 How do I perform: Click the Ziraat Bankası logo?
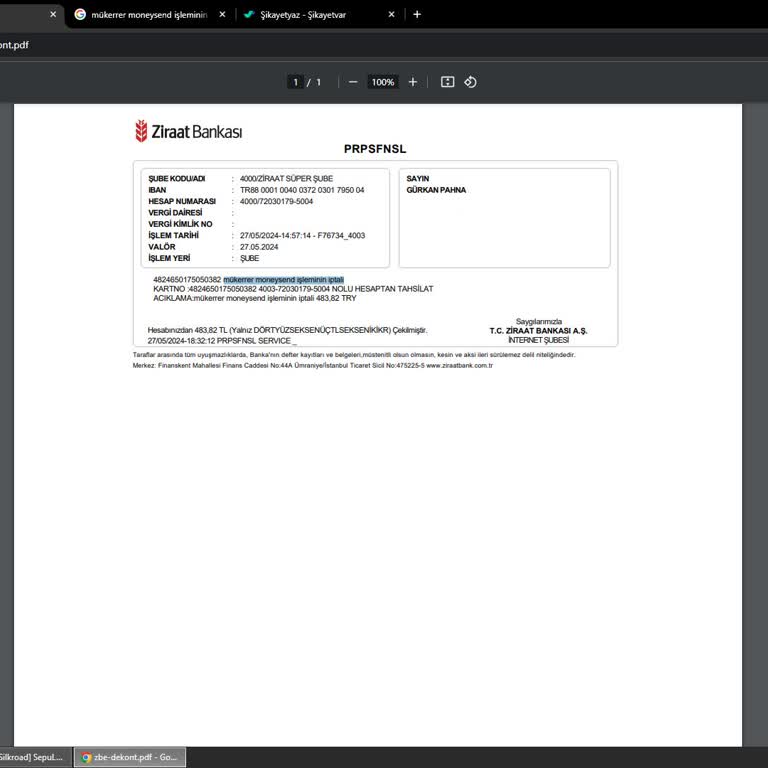(189, 131)
